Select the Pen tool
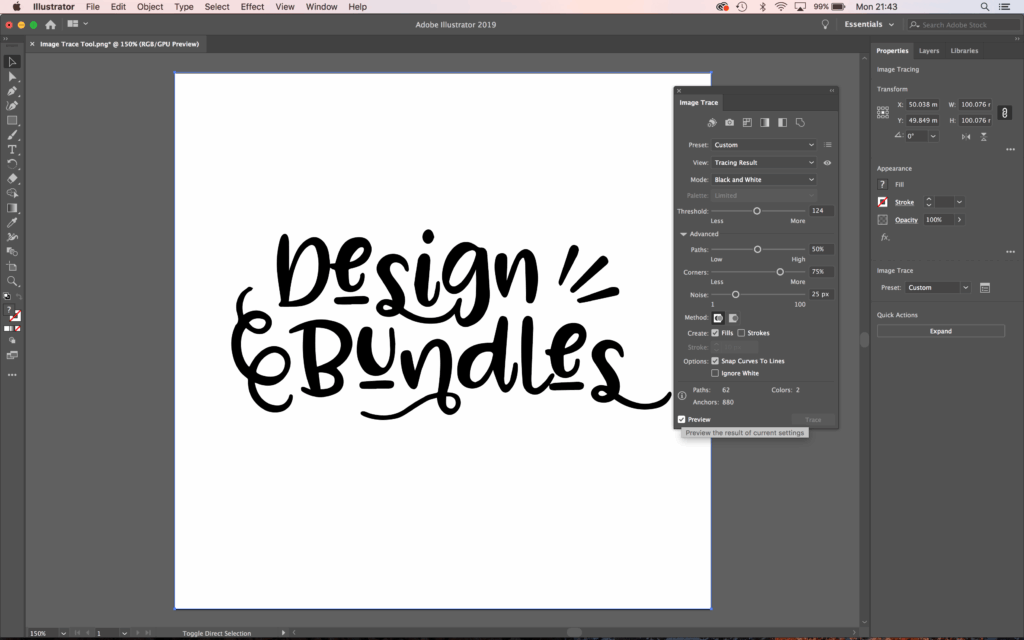The image size is (1024, 640). point(12,91)
